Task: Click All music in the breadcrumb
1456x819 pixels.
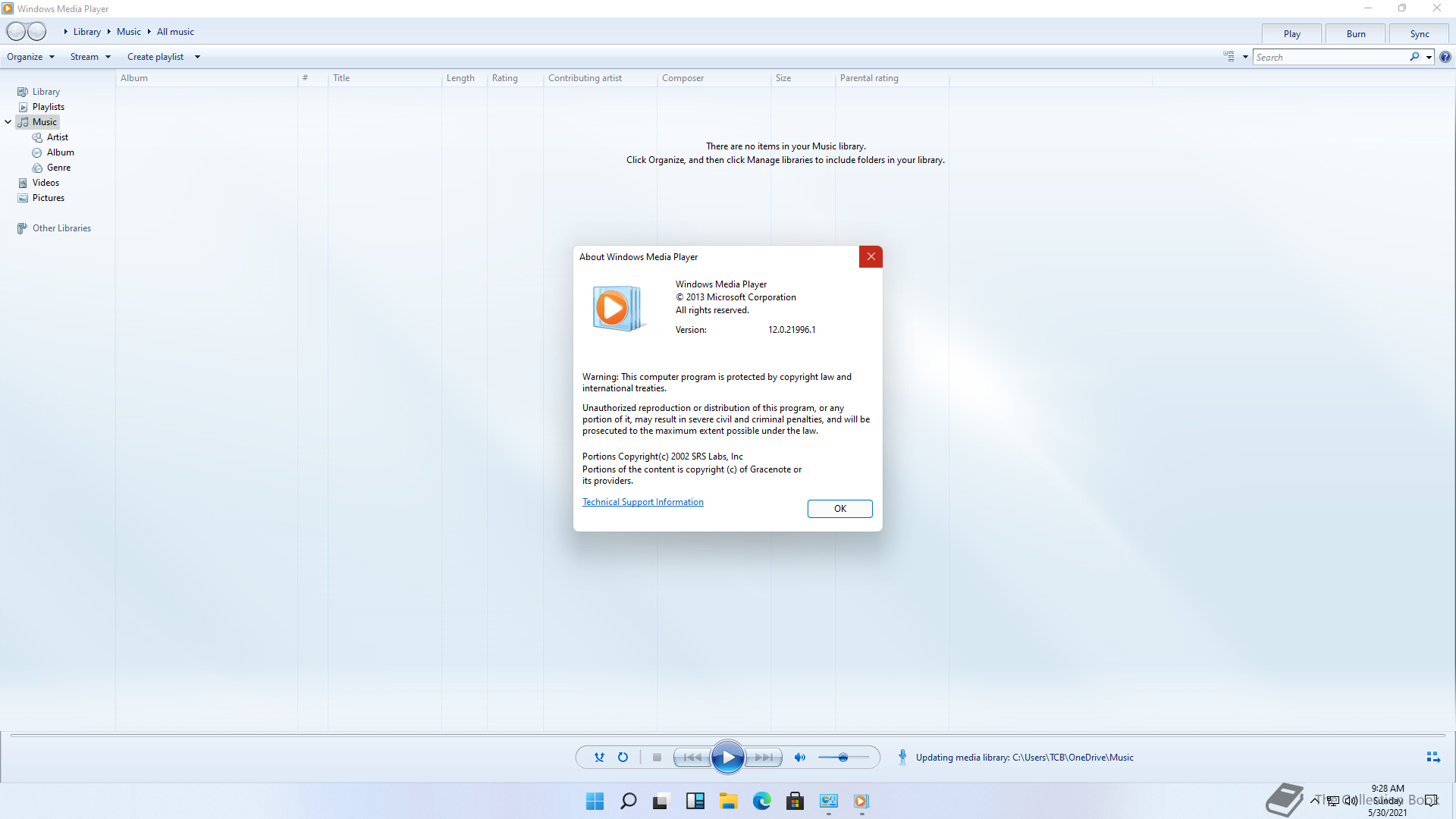Action: coord(175,32)
